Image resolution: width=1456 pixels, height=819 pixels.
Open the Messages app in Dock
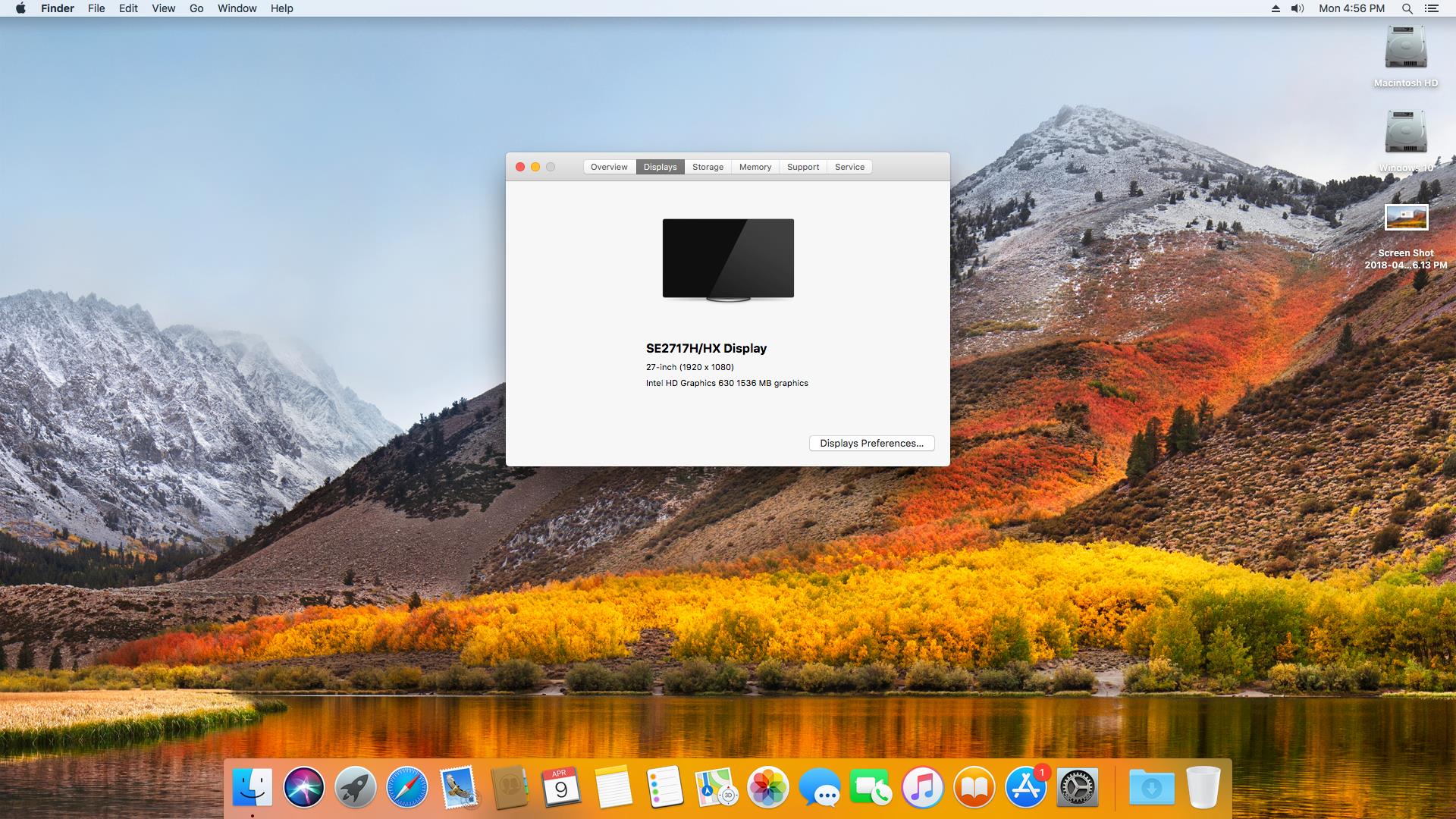tap(819, 787)
